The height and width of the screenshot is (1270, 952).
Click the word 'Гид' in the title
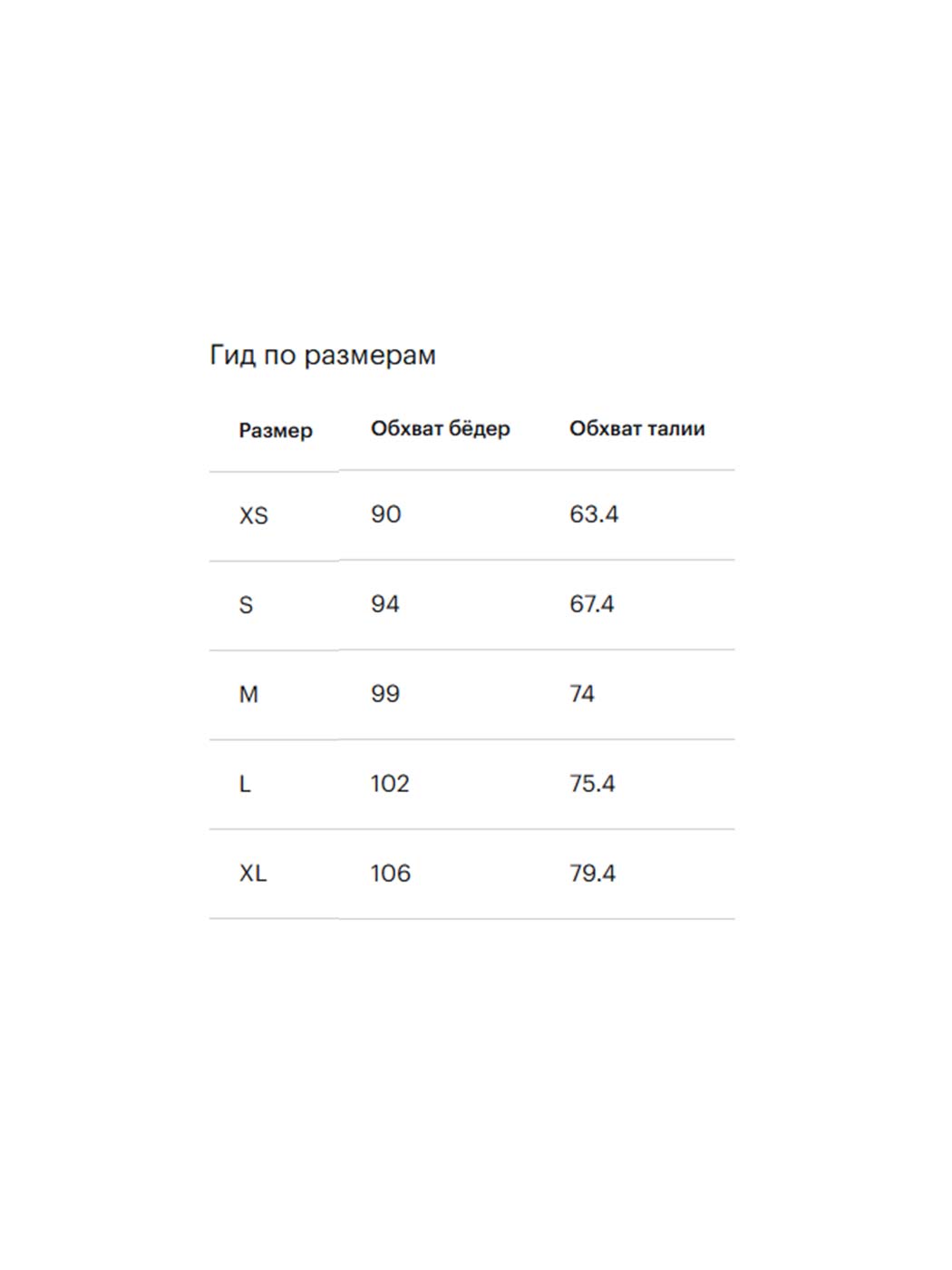tap(232, 355)
